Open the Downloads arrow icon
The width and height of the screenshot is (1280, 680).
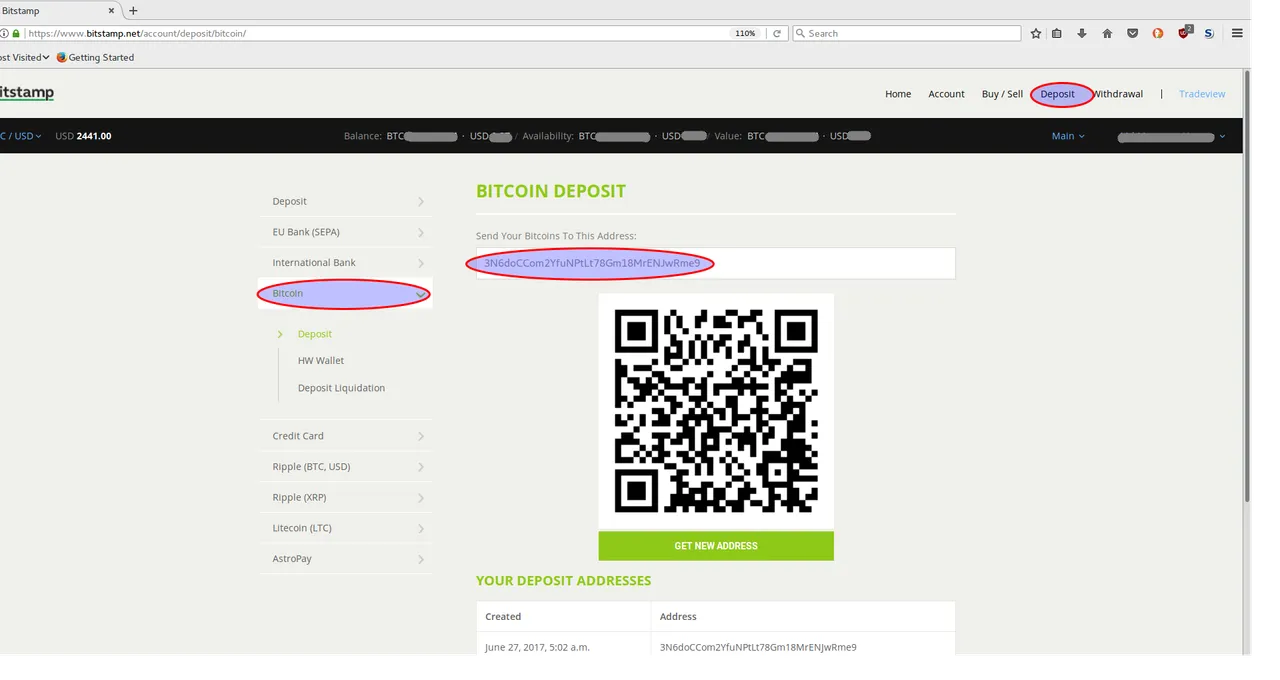pyautogui.click(x=1082, y=33)
